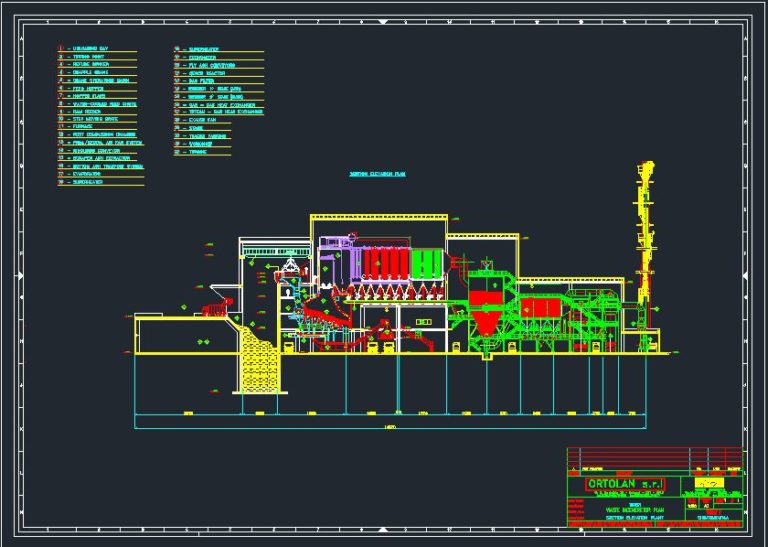Viewport: 768px width, 547px height.
Task: Click the "Turbine" legend entry
Action: [x=198, y=151]
